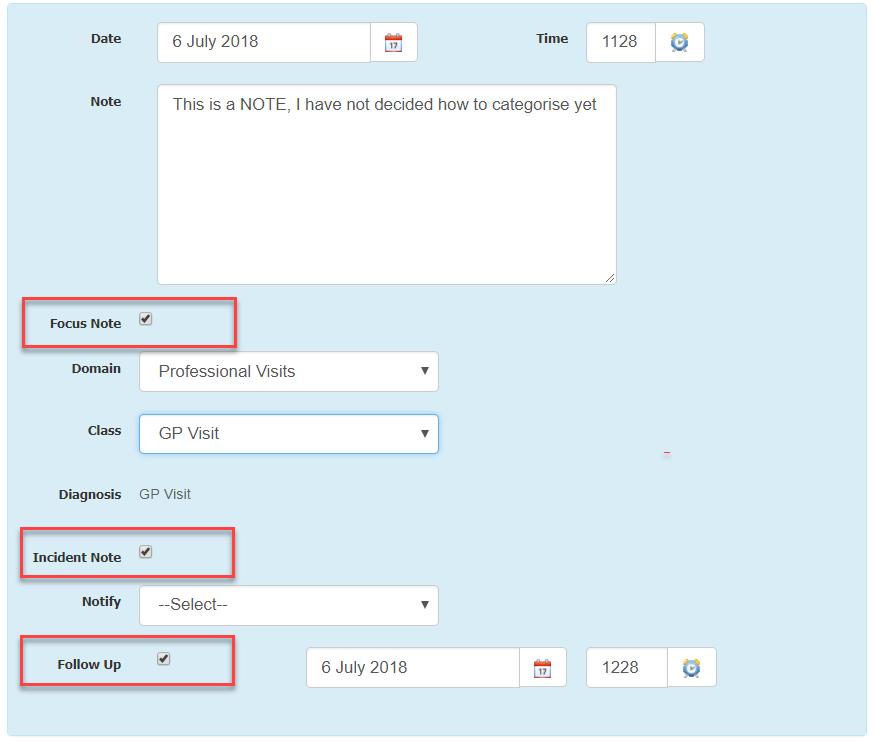Click the Follow Up date input field
Image resolution: width=875 pixels, height=742 pixels.
click(412, 668)
